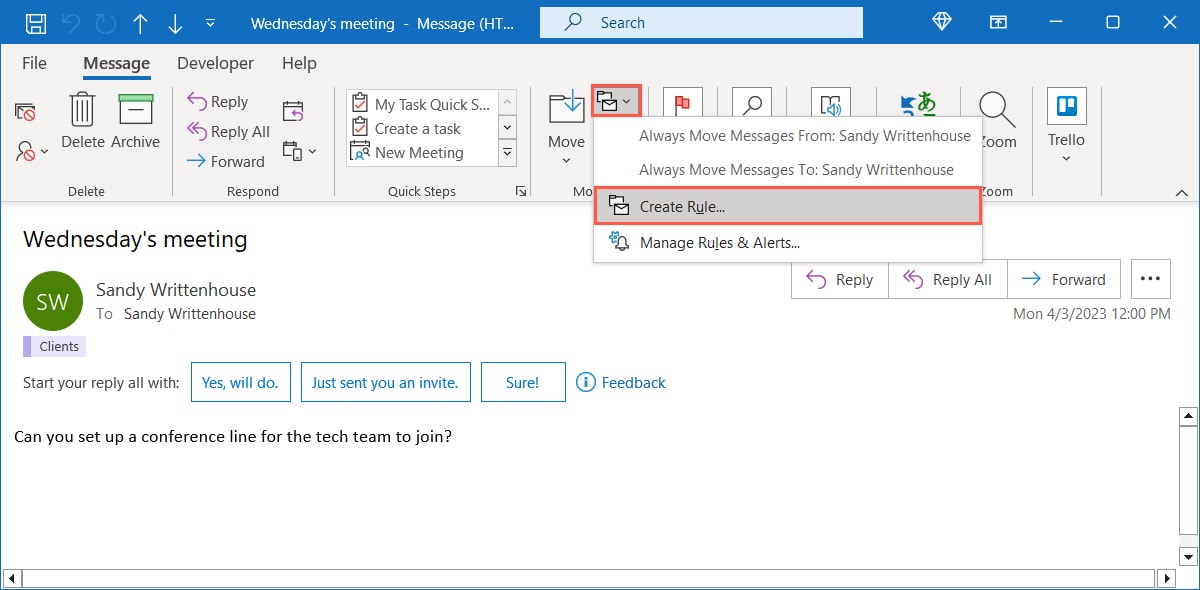Screen dimensions: 1200x590
Task: Open the Move dropdown chevron
Action: (x=565, y=157)
